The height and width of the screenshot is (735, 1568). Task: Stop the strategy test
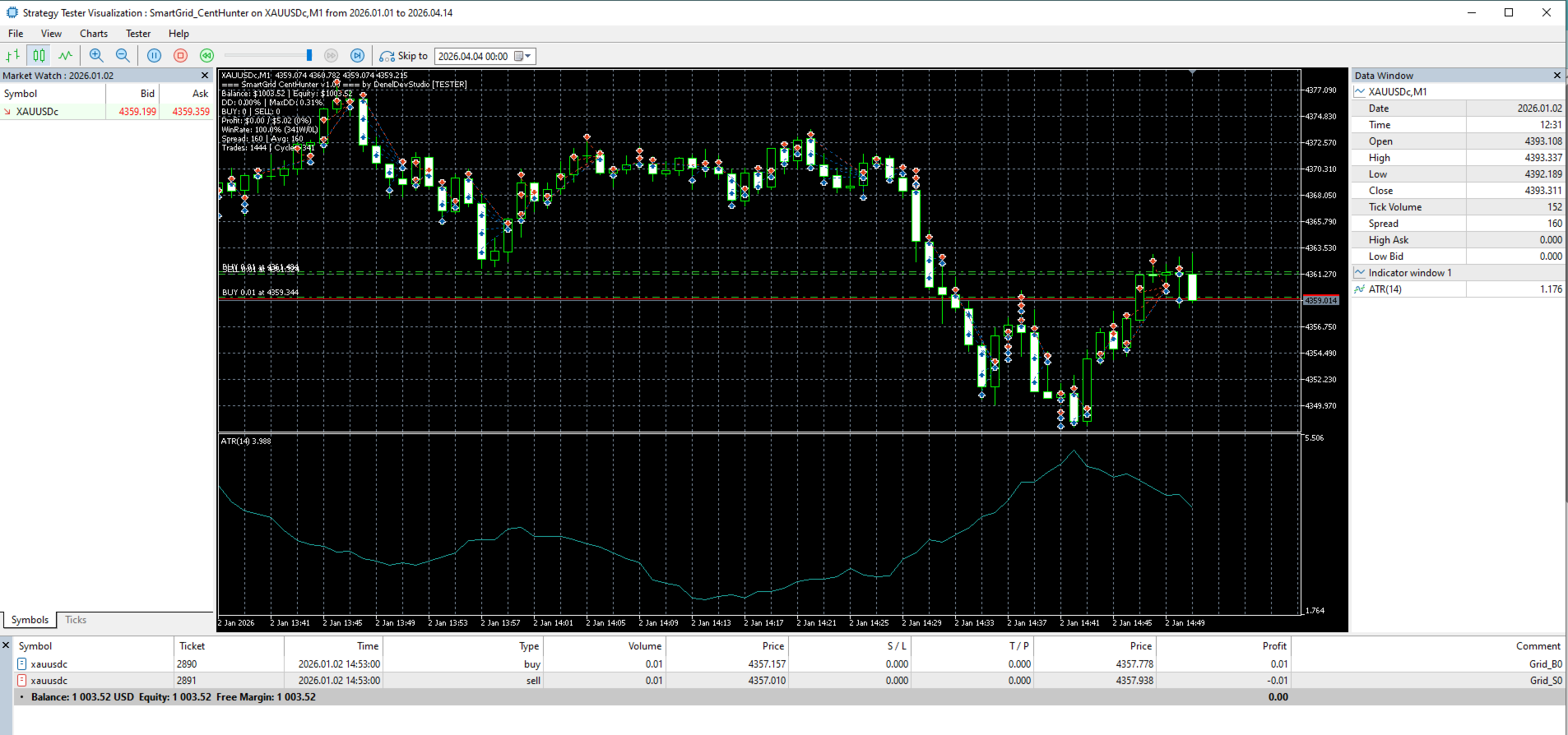(180, 56)
